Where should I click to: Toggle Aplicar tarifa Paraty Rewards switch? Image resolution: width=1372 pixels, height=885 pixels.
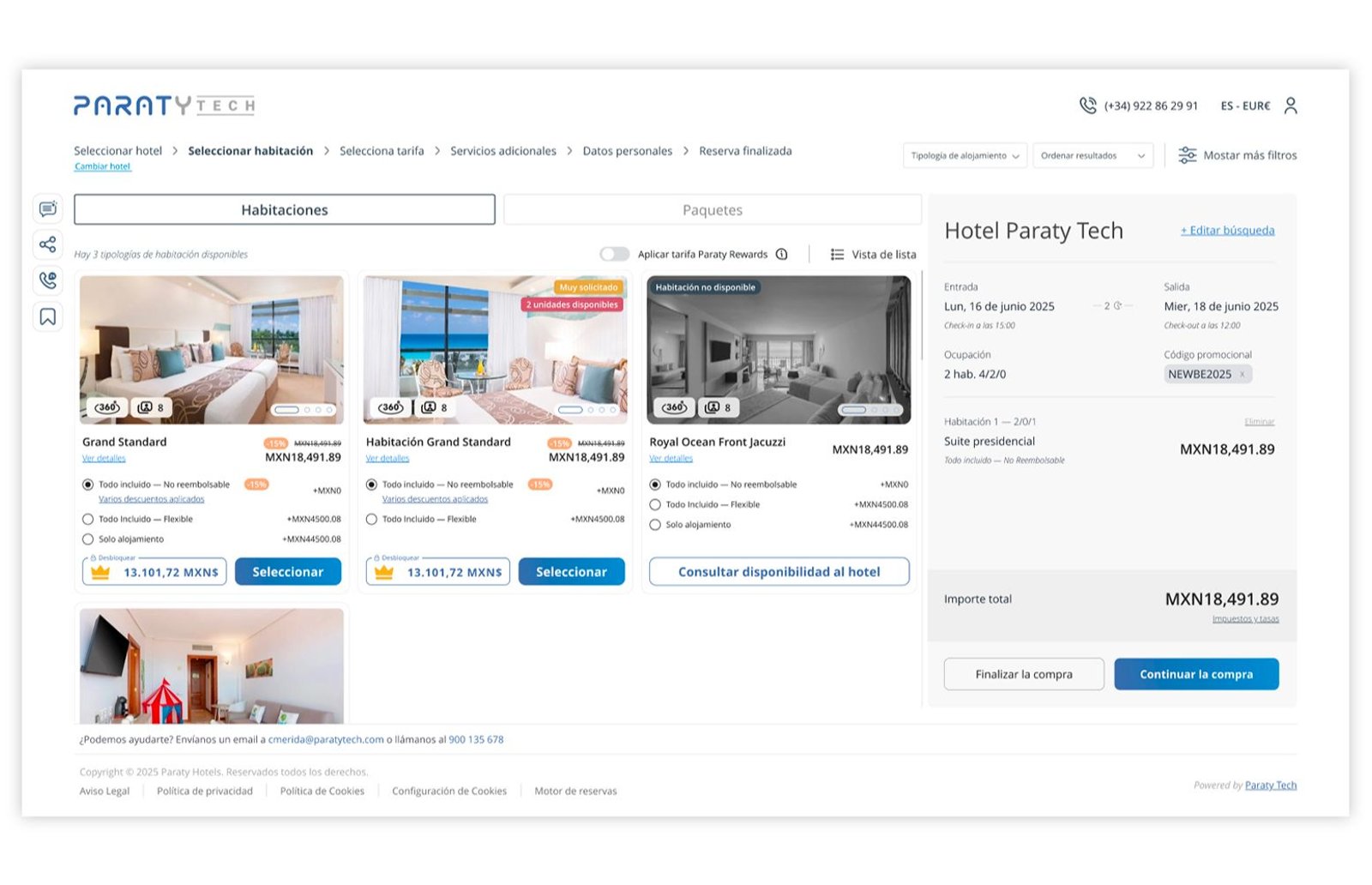pos(614,254)
